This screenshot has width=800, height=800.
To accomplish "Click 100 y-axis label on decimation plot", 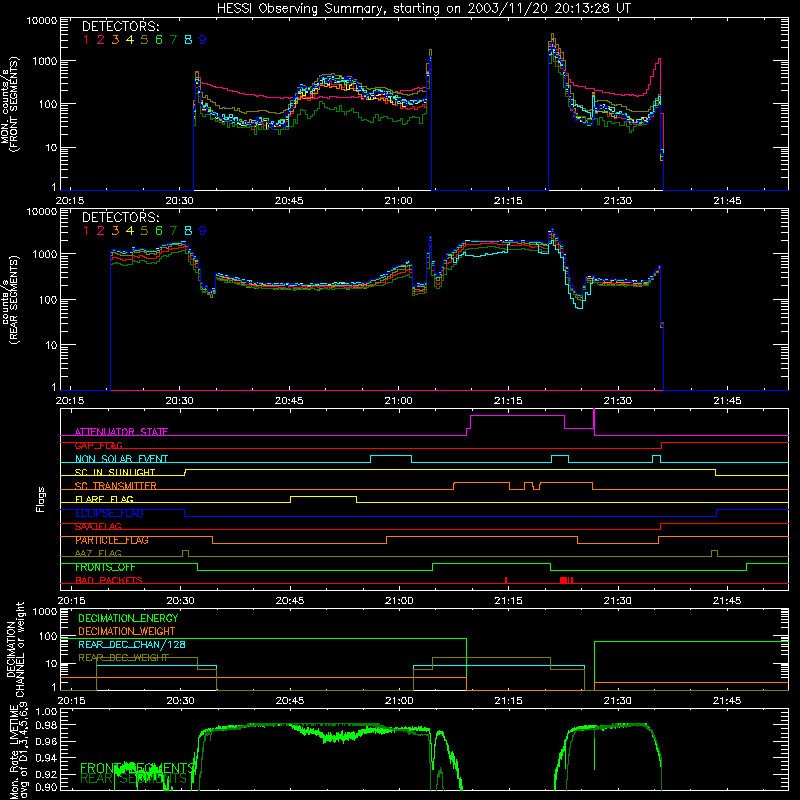I will (48, 636).
